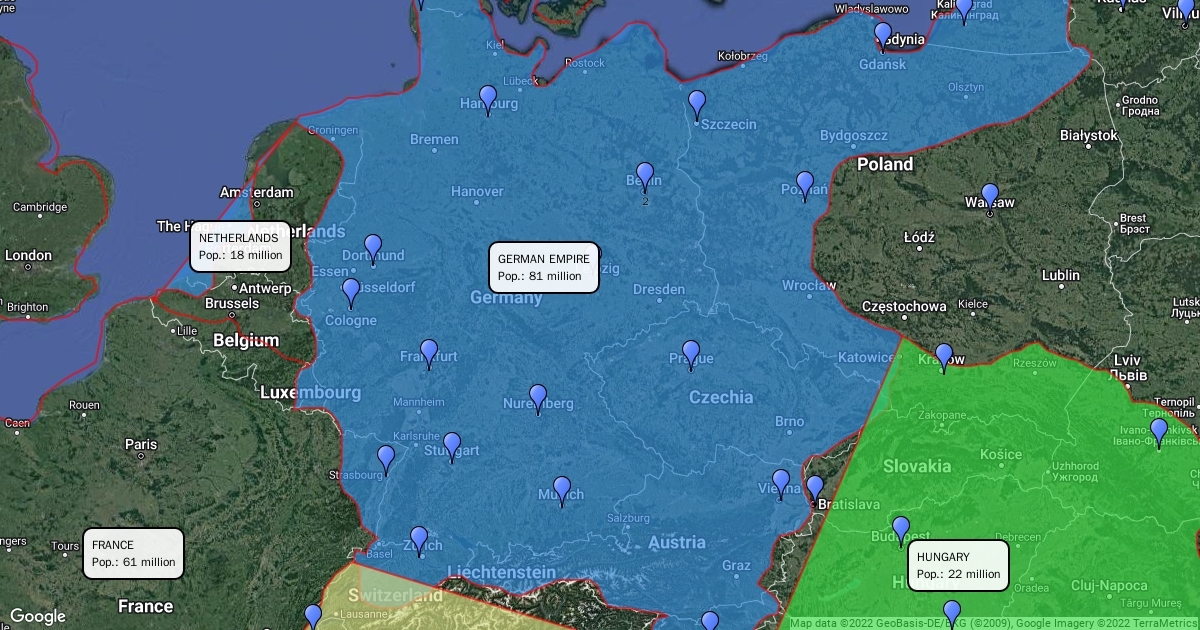Click the Katowice city label
This screenshot has height=630, width=1200.
click(x=865, y=357)
